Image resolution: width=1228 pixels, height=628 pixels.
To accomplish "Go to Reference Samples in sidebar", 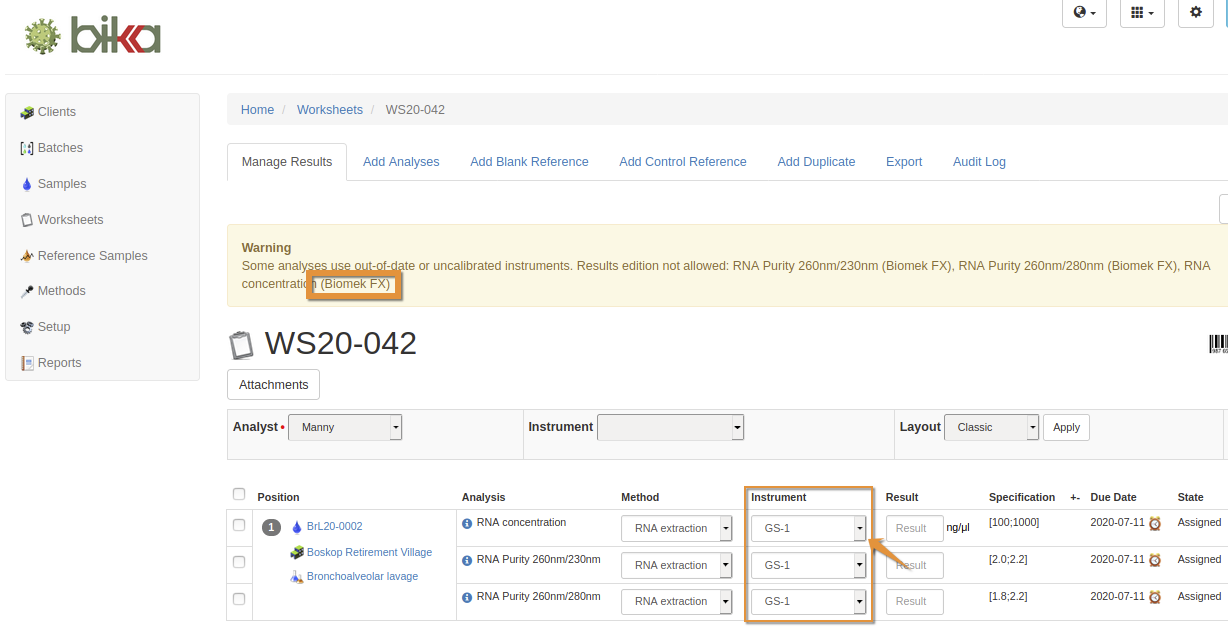I will [x=92, y=256].
